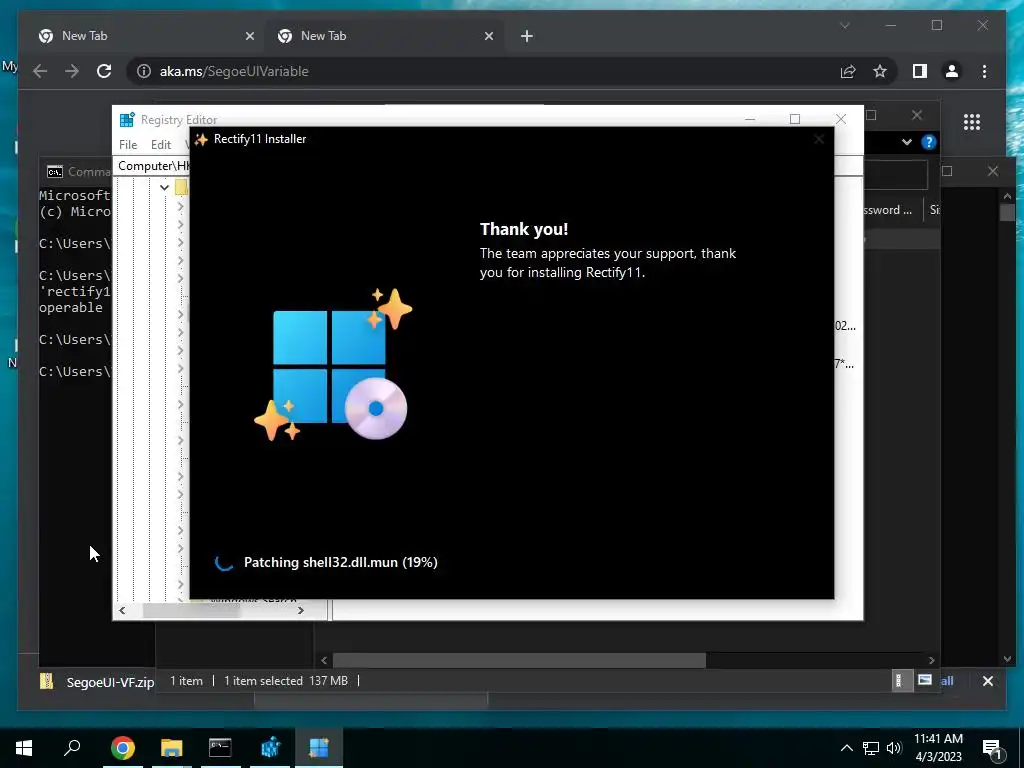Switch to Registry Editor on the taskbar
Viewport: 1024px width, 768px height.
(x=270, y=748)
